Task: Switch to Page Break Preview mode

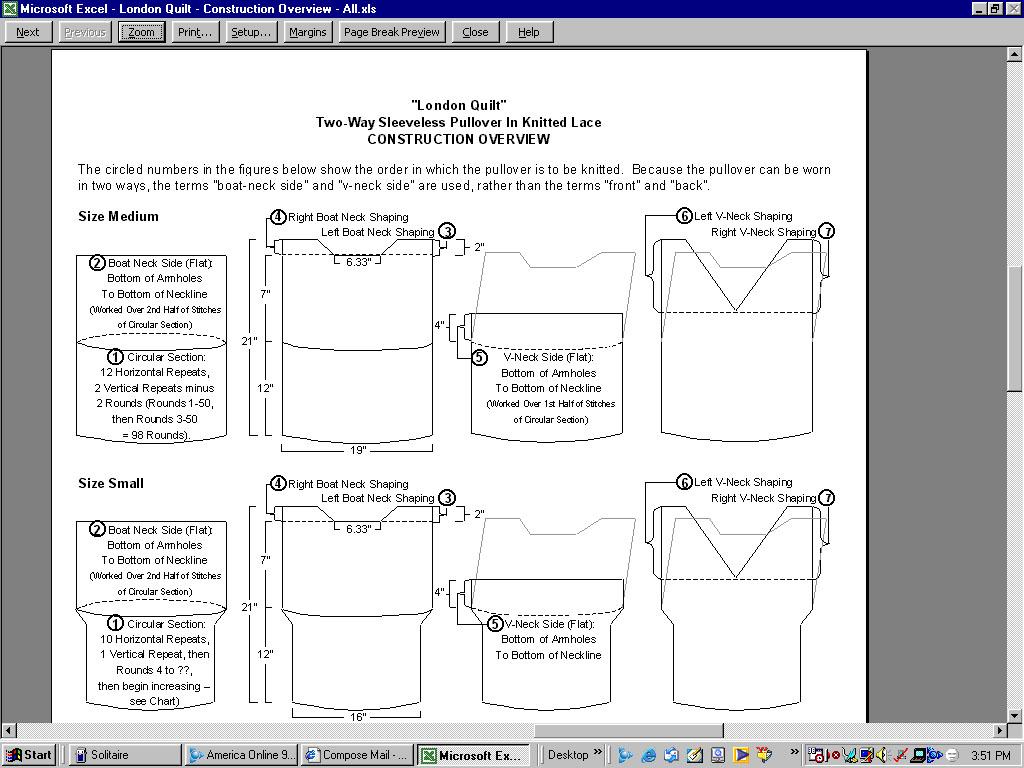Action: 391,31
